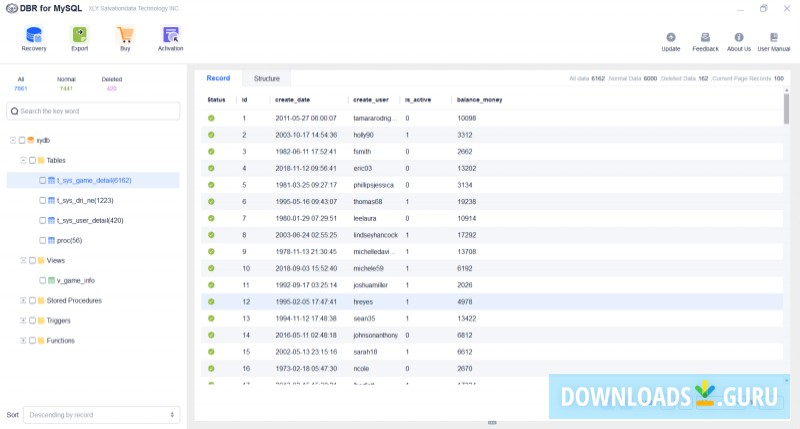Show Normal records filter
Screen dimensions: 800x429
coord(66,84)
